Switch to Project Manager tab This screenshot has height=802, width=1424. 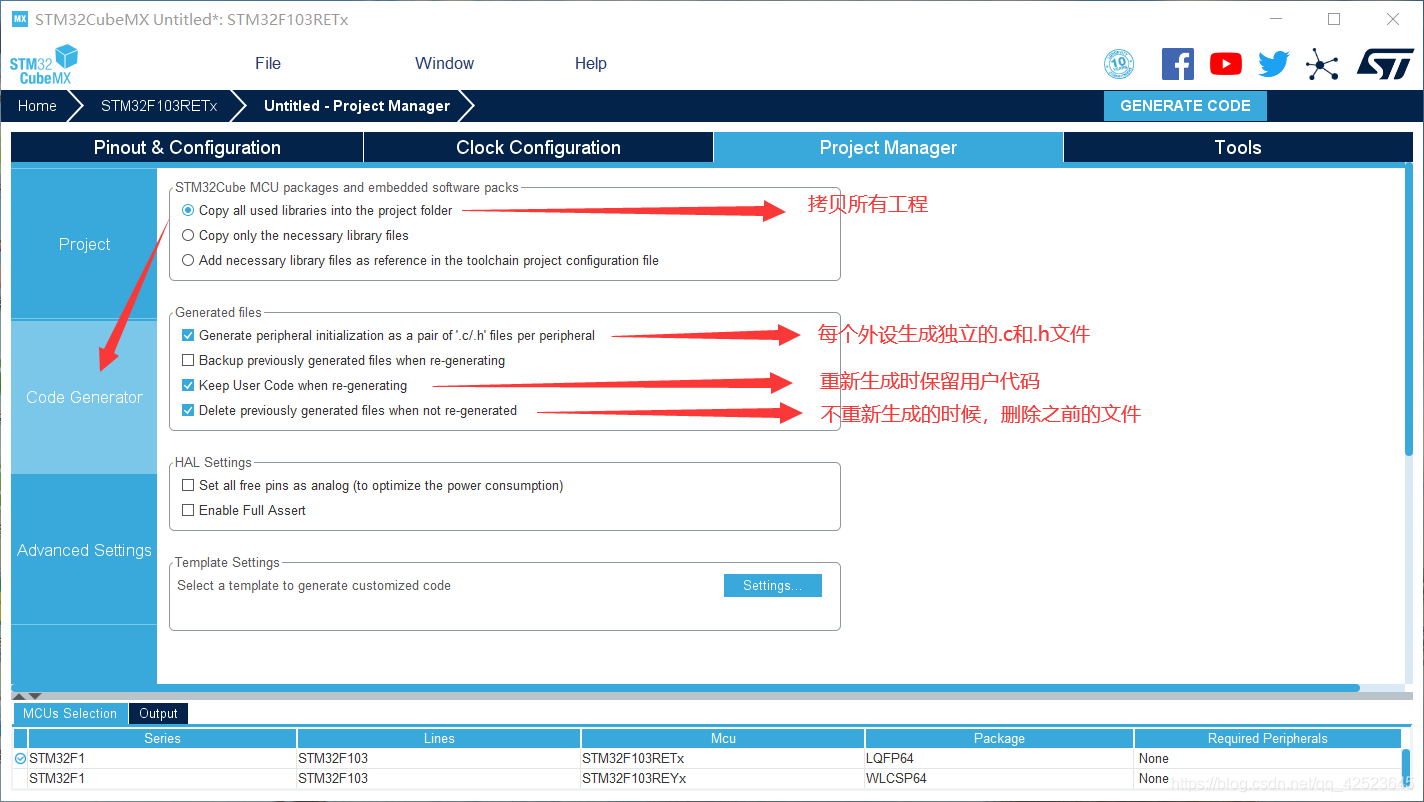point(888,148)
